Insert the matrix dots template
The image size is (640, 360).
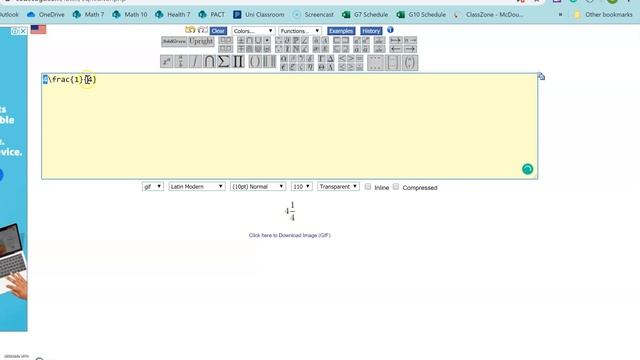[x=375, y=62]
